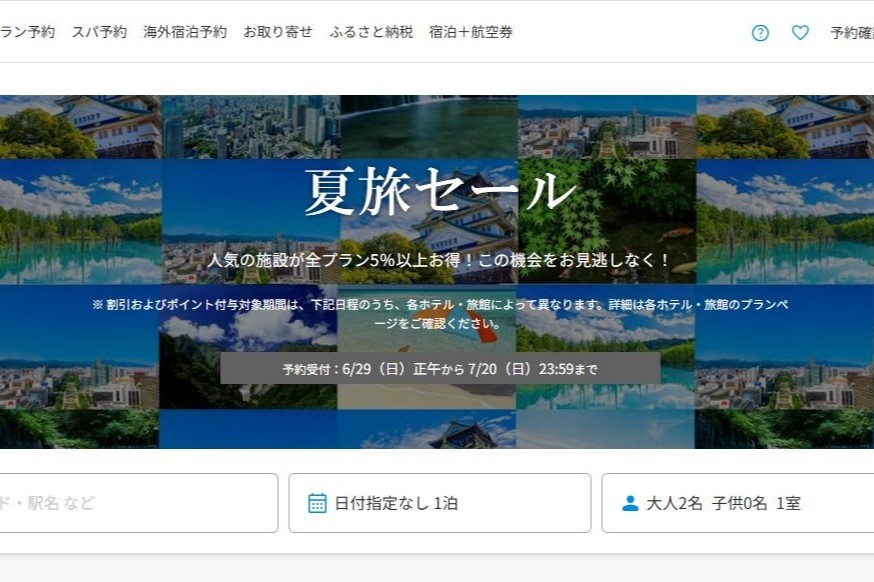The image size is (874, 582).
Task: Open the スパ予約 menu item
Action: click(99, 32)
